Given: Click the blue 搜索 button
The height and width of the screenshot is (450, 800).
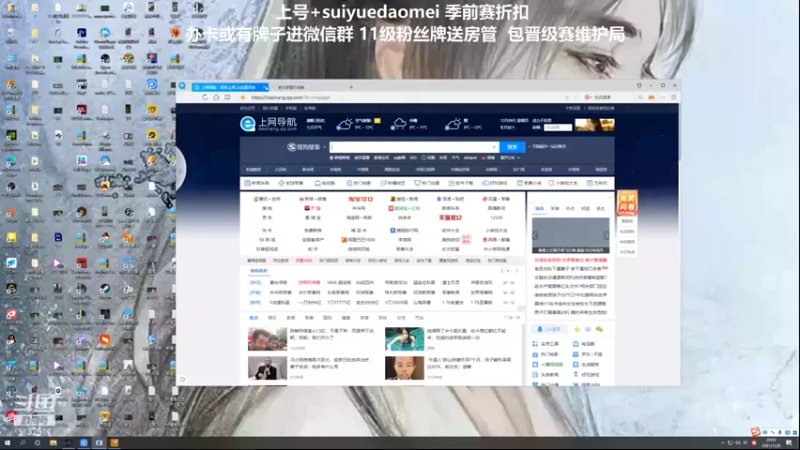Looking at the screenshot, I should tap(512, 147).
